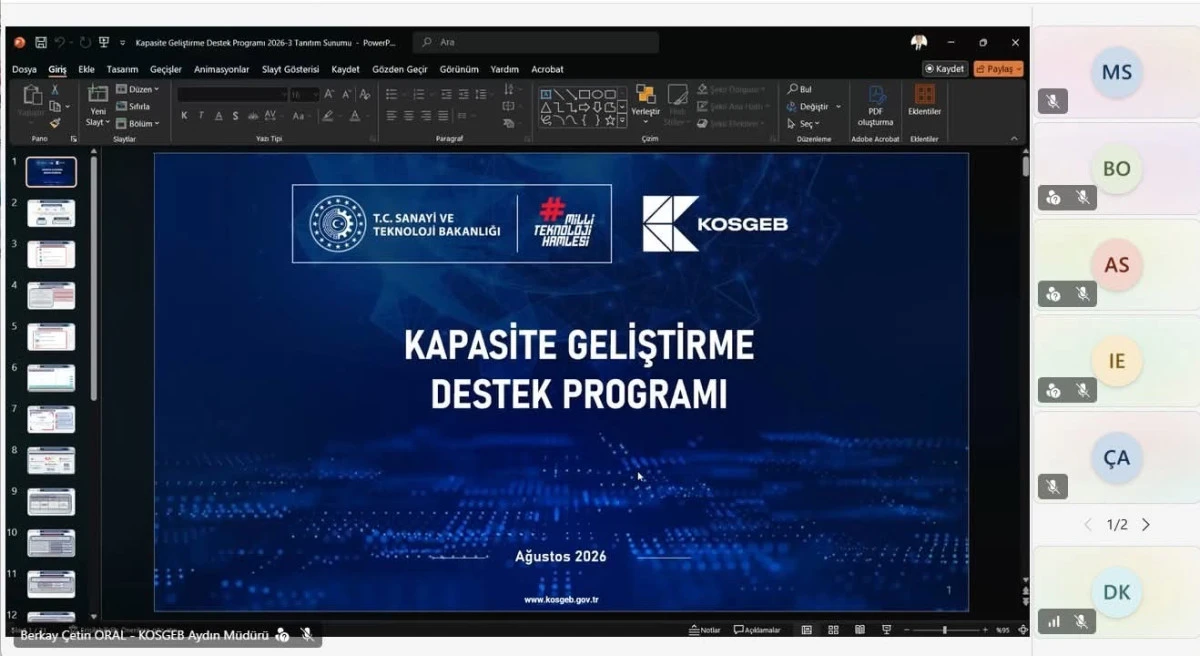Toggle underline A formatting

pyautogui.click(x=218, y=116)
